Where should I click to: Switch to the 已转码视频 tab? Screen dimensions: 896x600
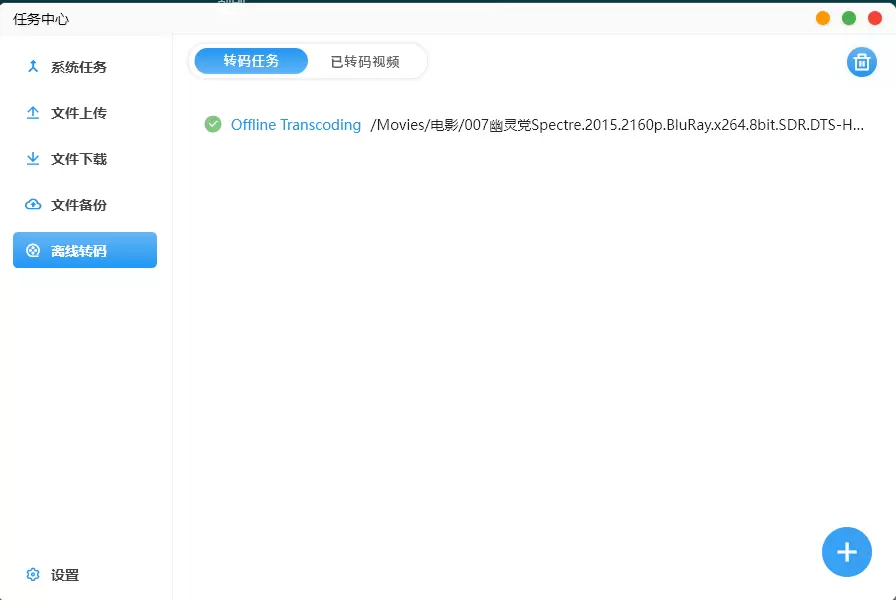point(365,61)
